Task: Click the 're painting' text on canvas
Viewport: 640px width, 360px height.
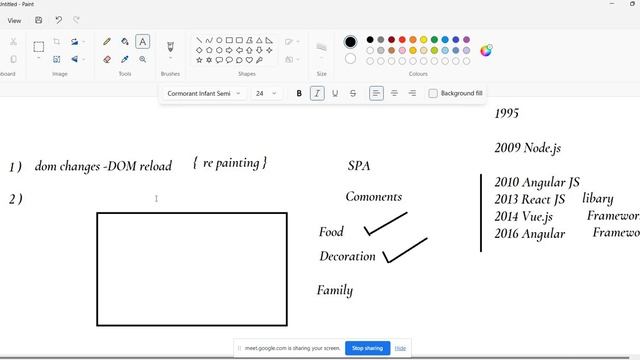Action: point(231,163)
